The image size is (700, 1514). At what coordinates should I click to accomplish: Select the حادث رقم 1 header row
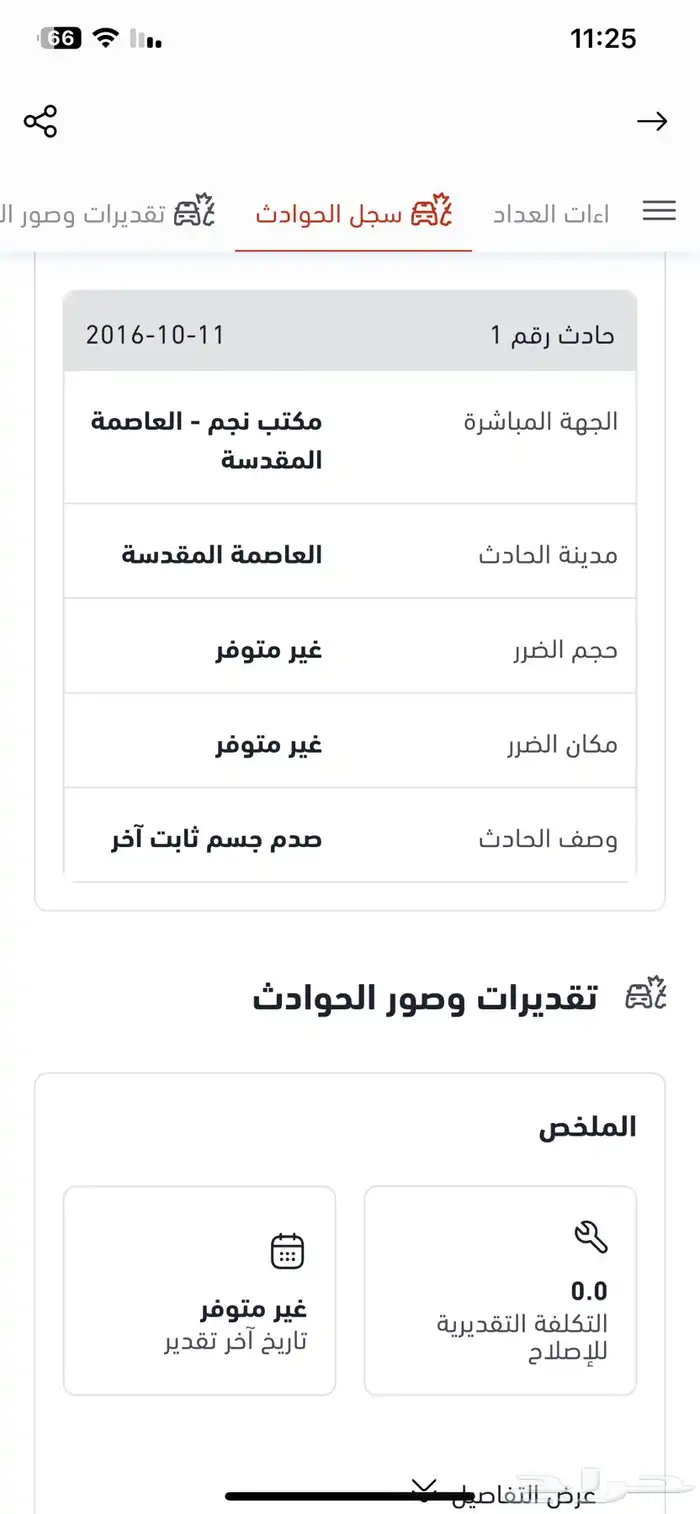[350, 333]
